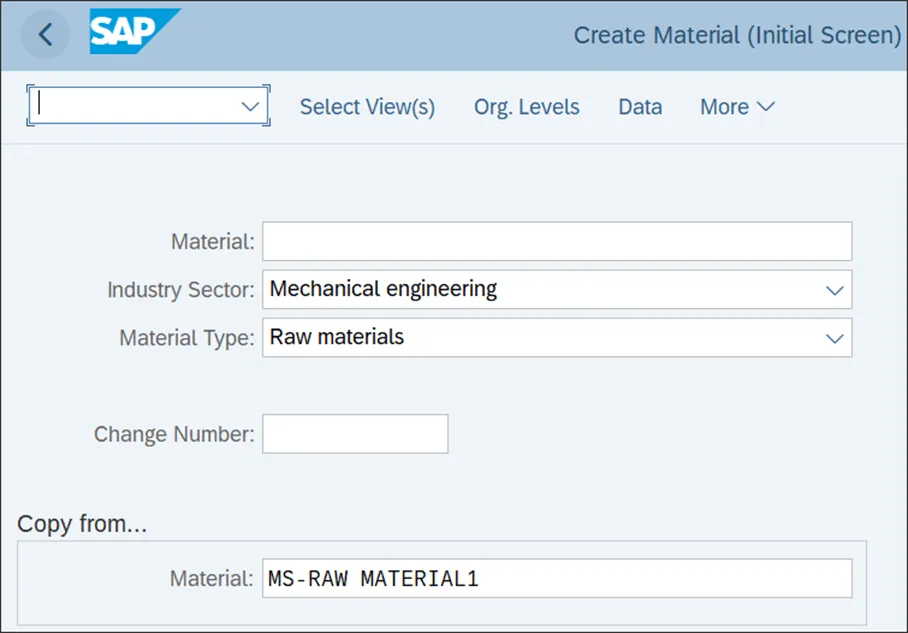This screenshot has height=633, width=908.
Task: Click the back arrow icon
Action: (x=45, y=35)
